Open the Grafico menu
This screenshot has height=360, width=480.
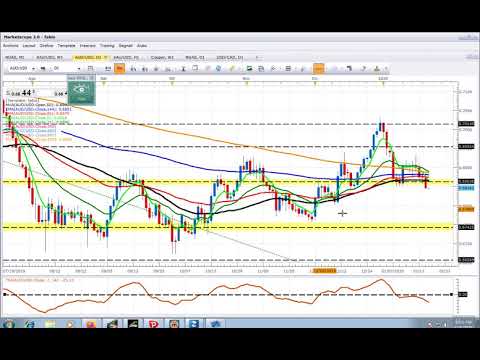[47, 46]
